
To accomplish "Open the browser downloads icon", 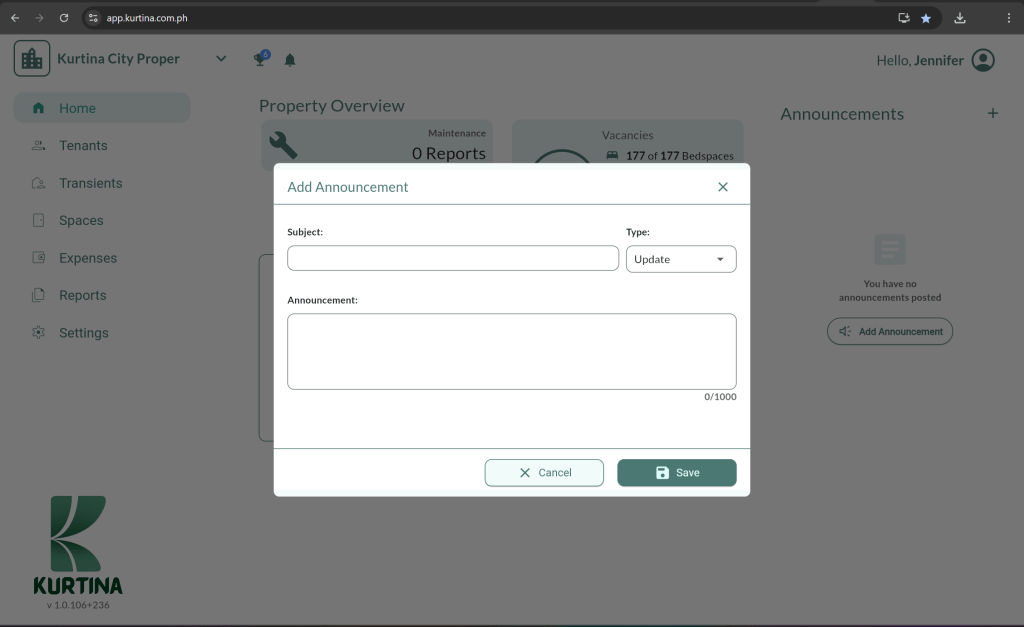I will [960, 18].
